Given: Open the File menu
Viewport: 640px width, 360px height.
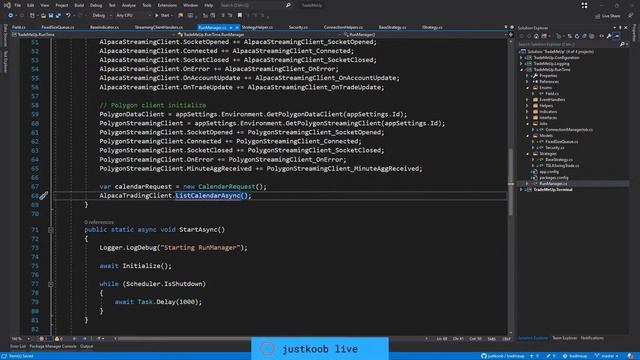Looking at the screenshot, I should pos(18,5).
